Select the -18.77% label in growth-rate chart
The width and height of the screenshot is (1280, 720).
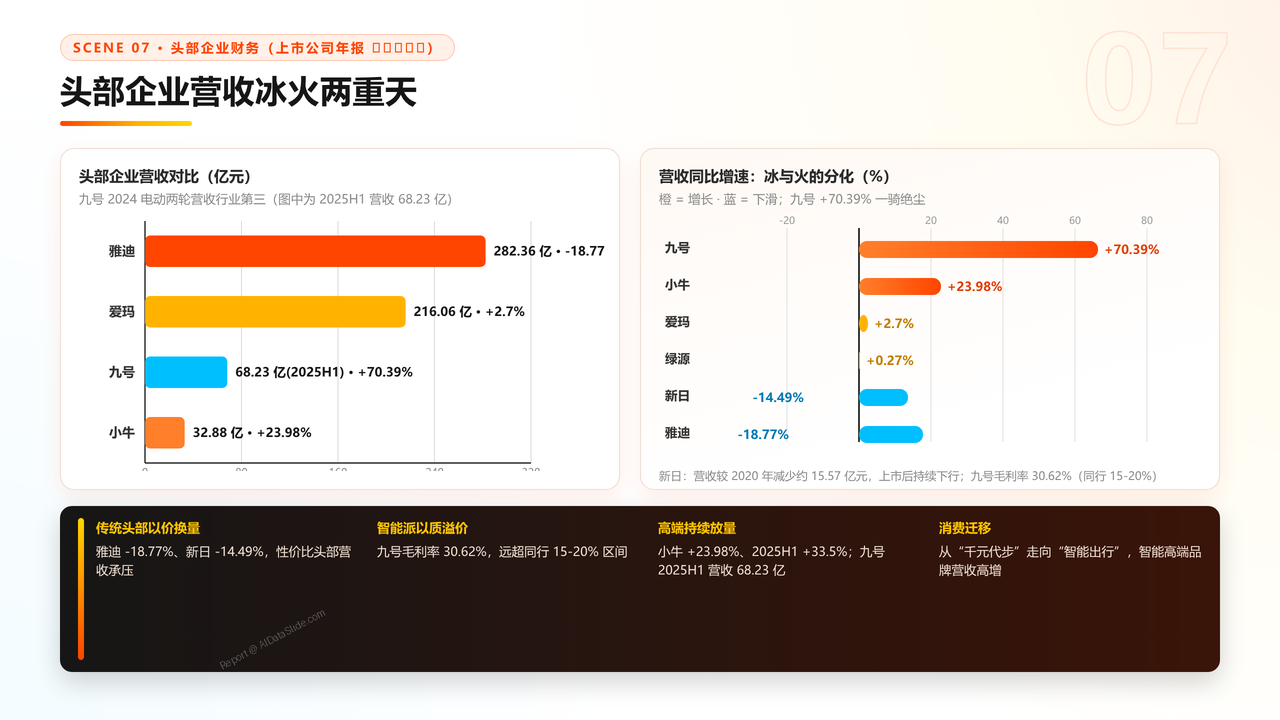point(763,434)
